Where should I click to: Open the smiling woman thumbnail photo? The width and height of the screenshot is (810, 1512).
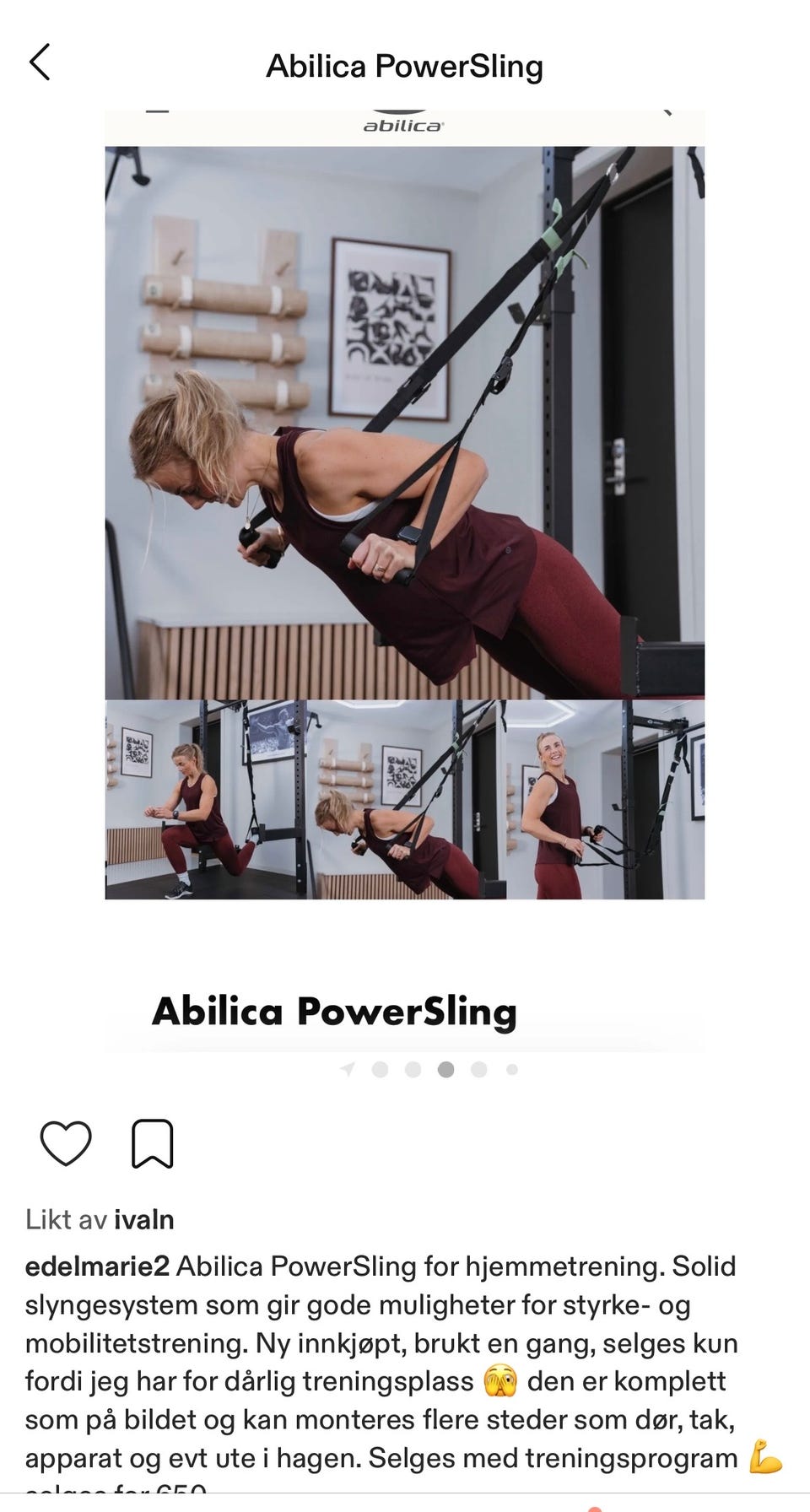(x=606, y=800)
